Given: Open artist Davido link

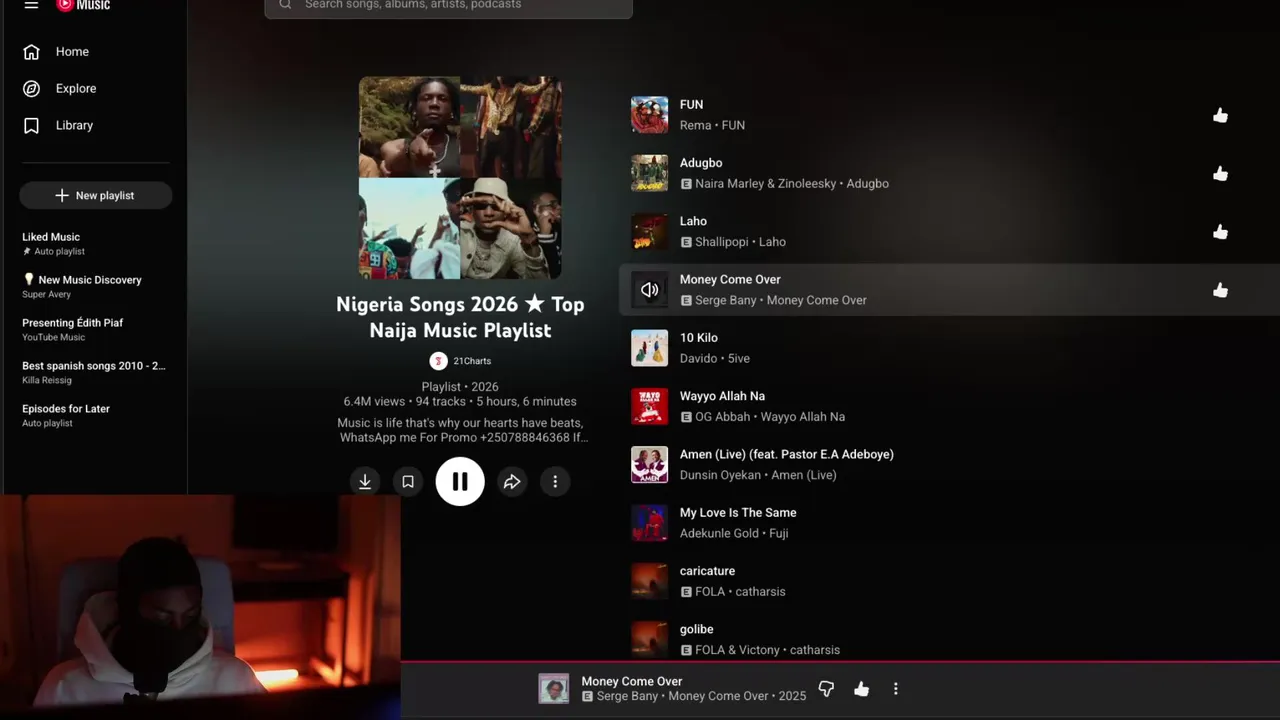Looking at the screenshot, I should coord(698,358).
